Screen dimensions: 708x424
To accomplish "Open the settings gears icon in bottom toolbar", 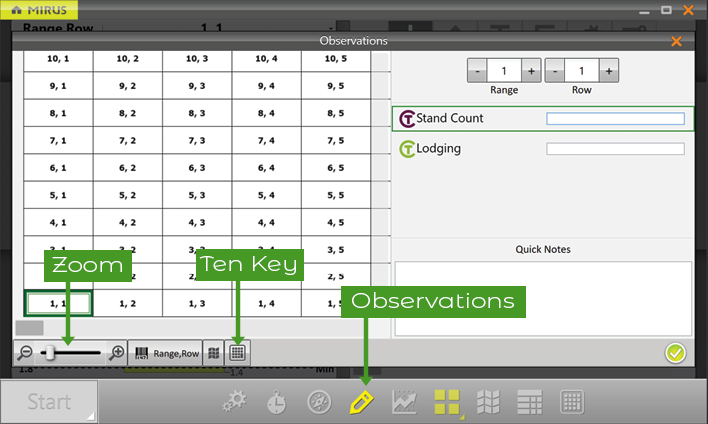I will tap(235, 402).
